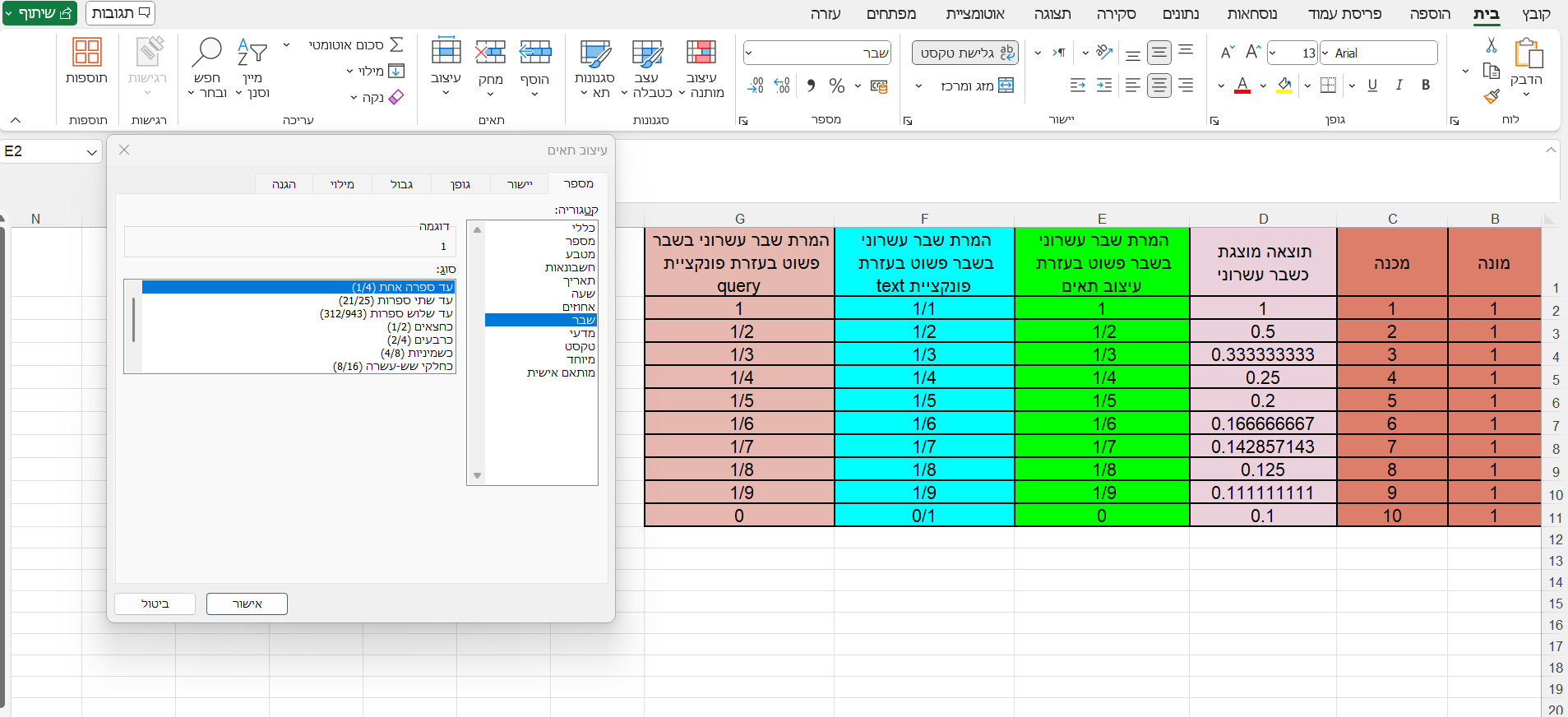Viewport: 1568px width, 717px height.
Task: Click the AutoSum sigma icon
Action: click(x=396, y=44)
